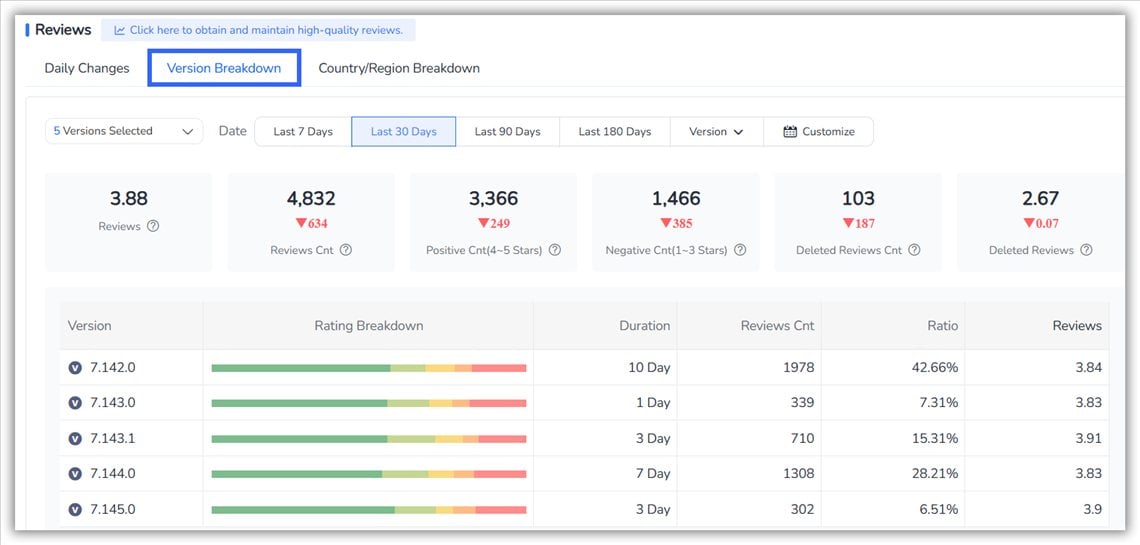Click the 2.67 deleted reviews rating
This screenshot has height=545, width=1140.
click(1040, 198)
